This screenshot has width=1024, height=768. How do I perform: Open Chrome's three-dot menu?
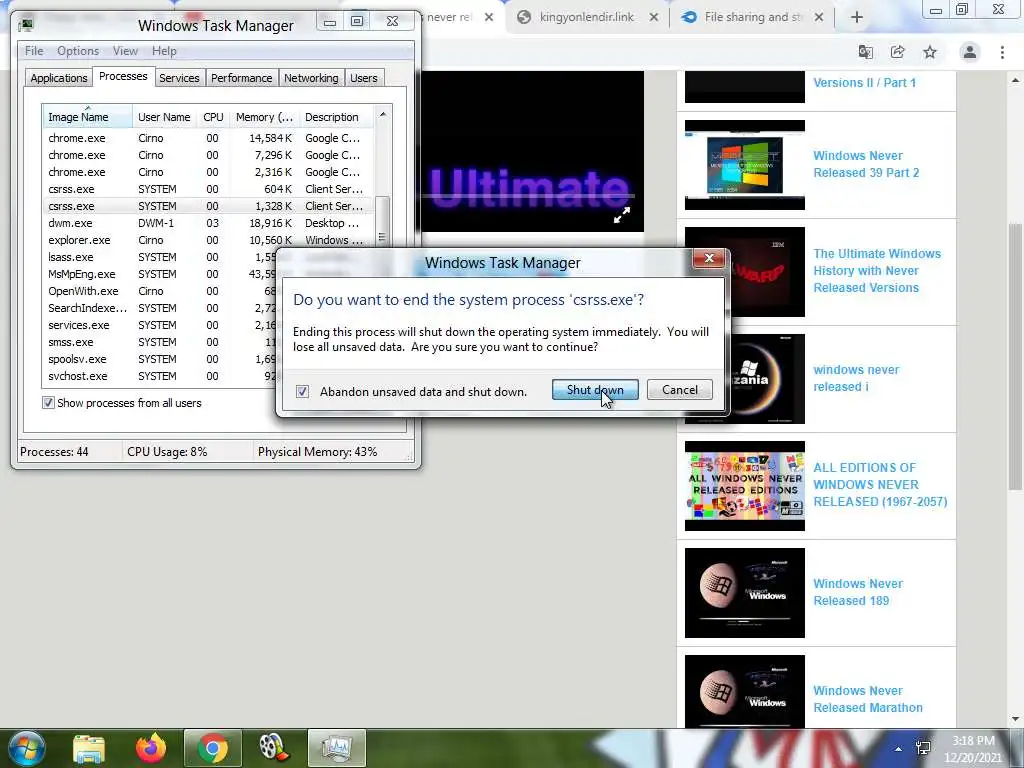[x=1002, y=52]
